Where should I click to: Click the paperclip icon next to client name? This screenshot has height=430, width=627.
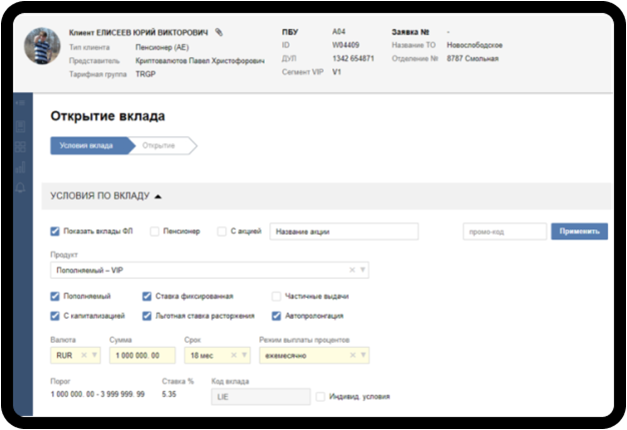[x=219, y=32]
